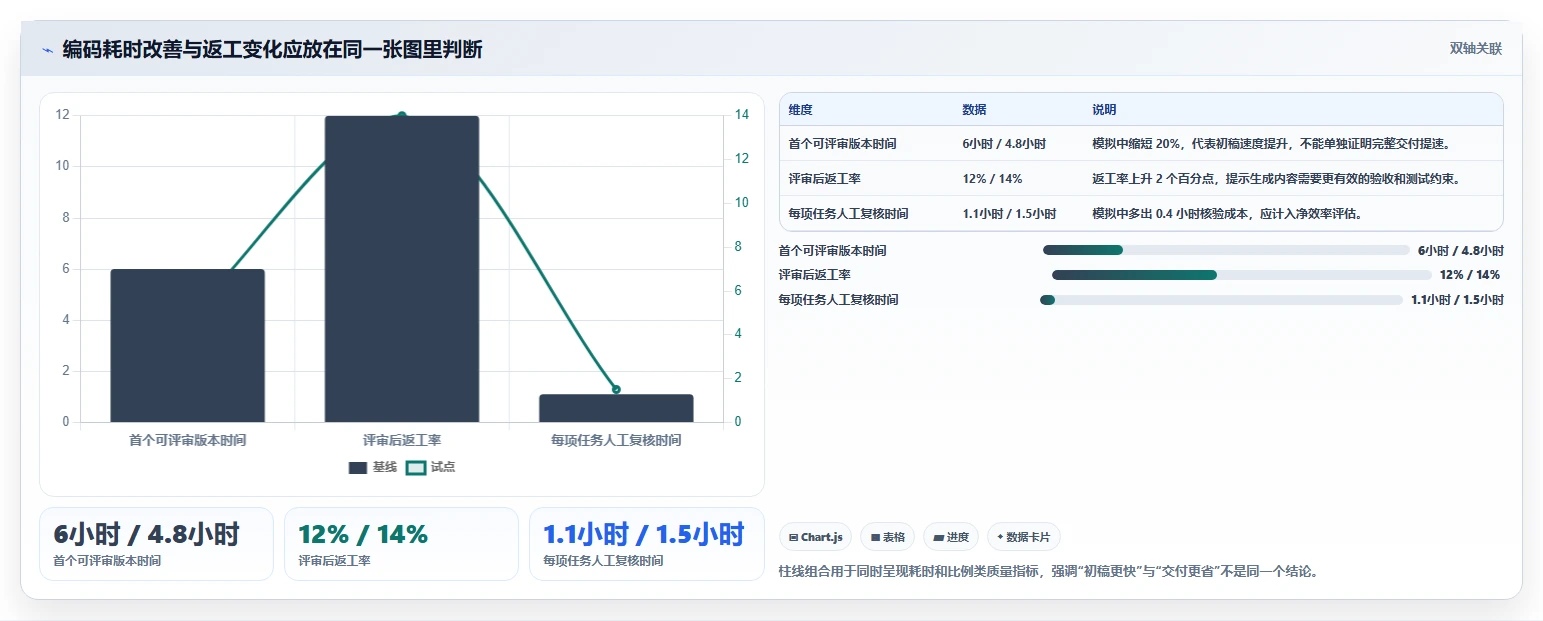Select the Chart.js pill
This screenshot has width=1543, height=621.
point(815,537)
